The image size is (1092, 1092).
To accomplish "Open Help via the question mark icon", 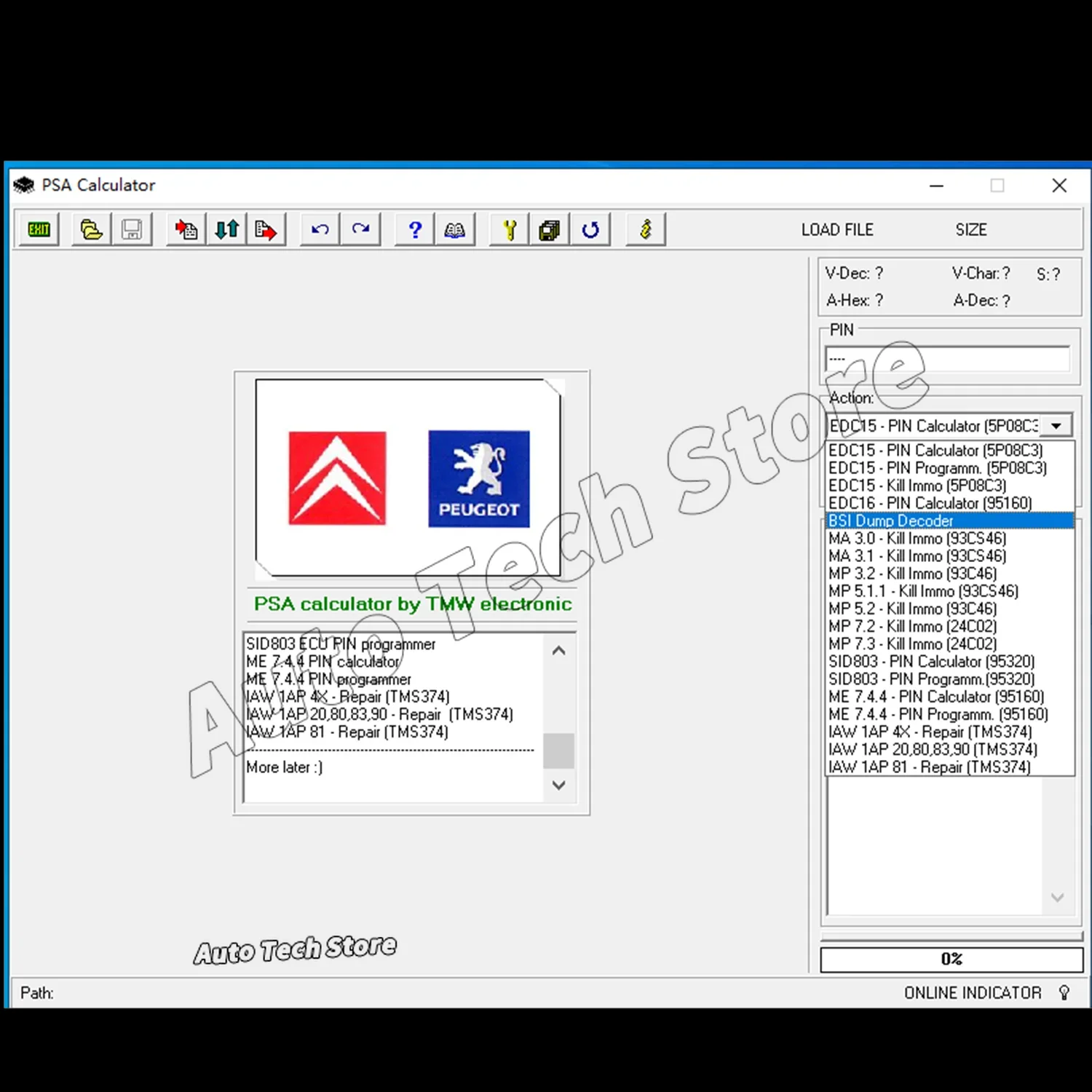I will pyautogui.click(x=414, y=229).
